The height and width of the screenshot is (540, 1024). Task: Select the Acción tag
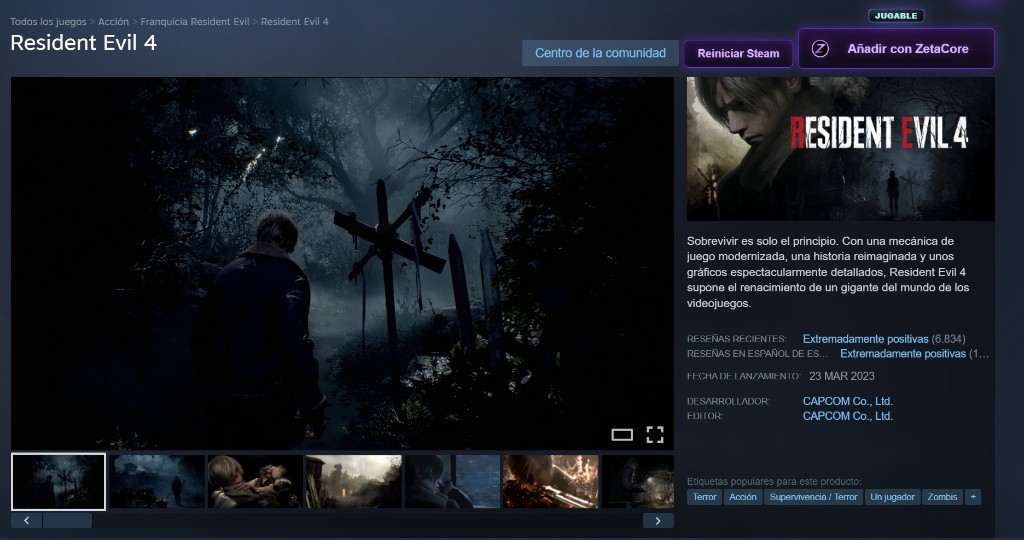743,497
